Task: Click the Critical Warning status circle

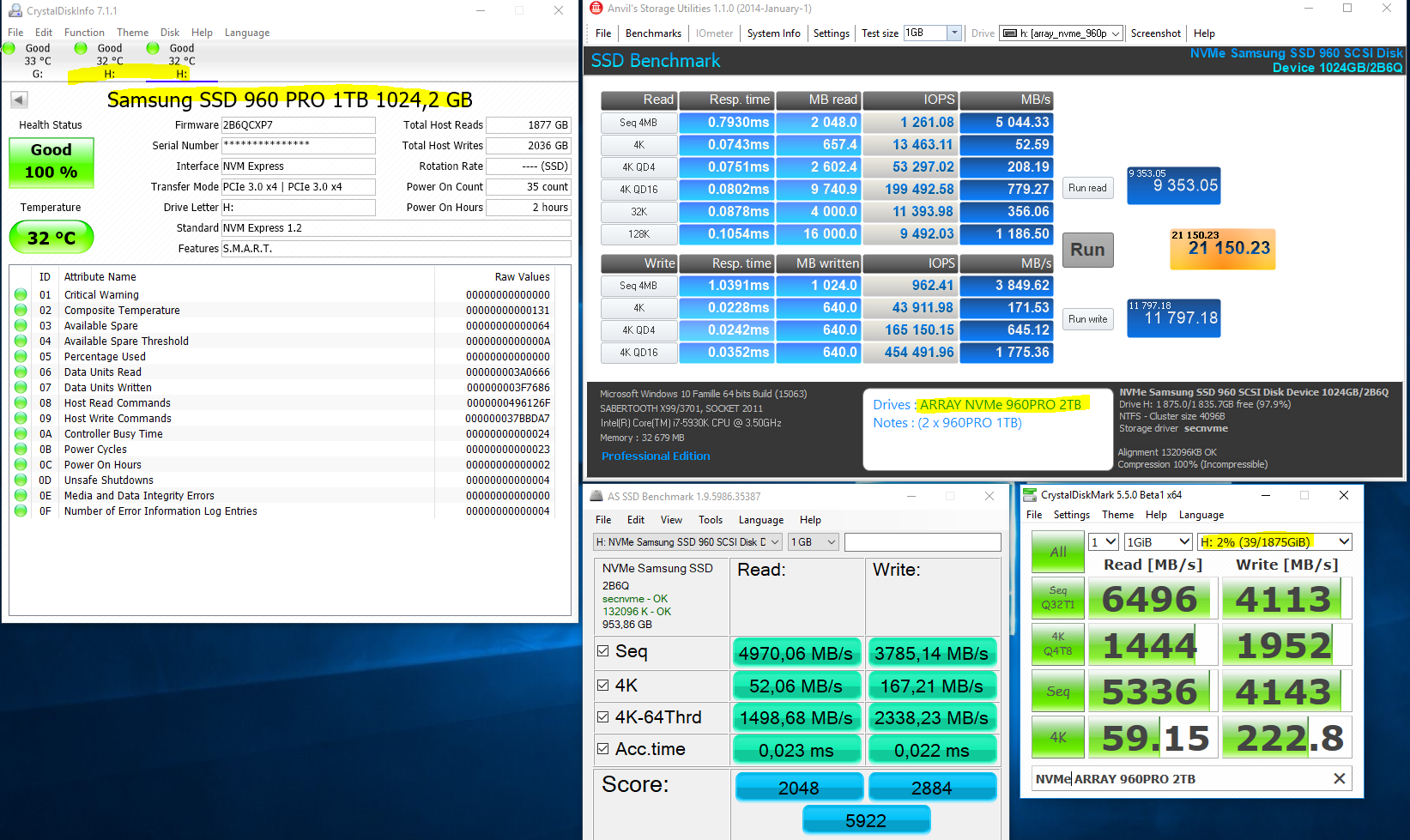Action: pyautogui.click(x=21, y=294)
